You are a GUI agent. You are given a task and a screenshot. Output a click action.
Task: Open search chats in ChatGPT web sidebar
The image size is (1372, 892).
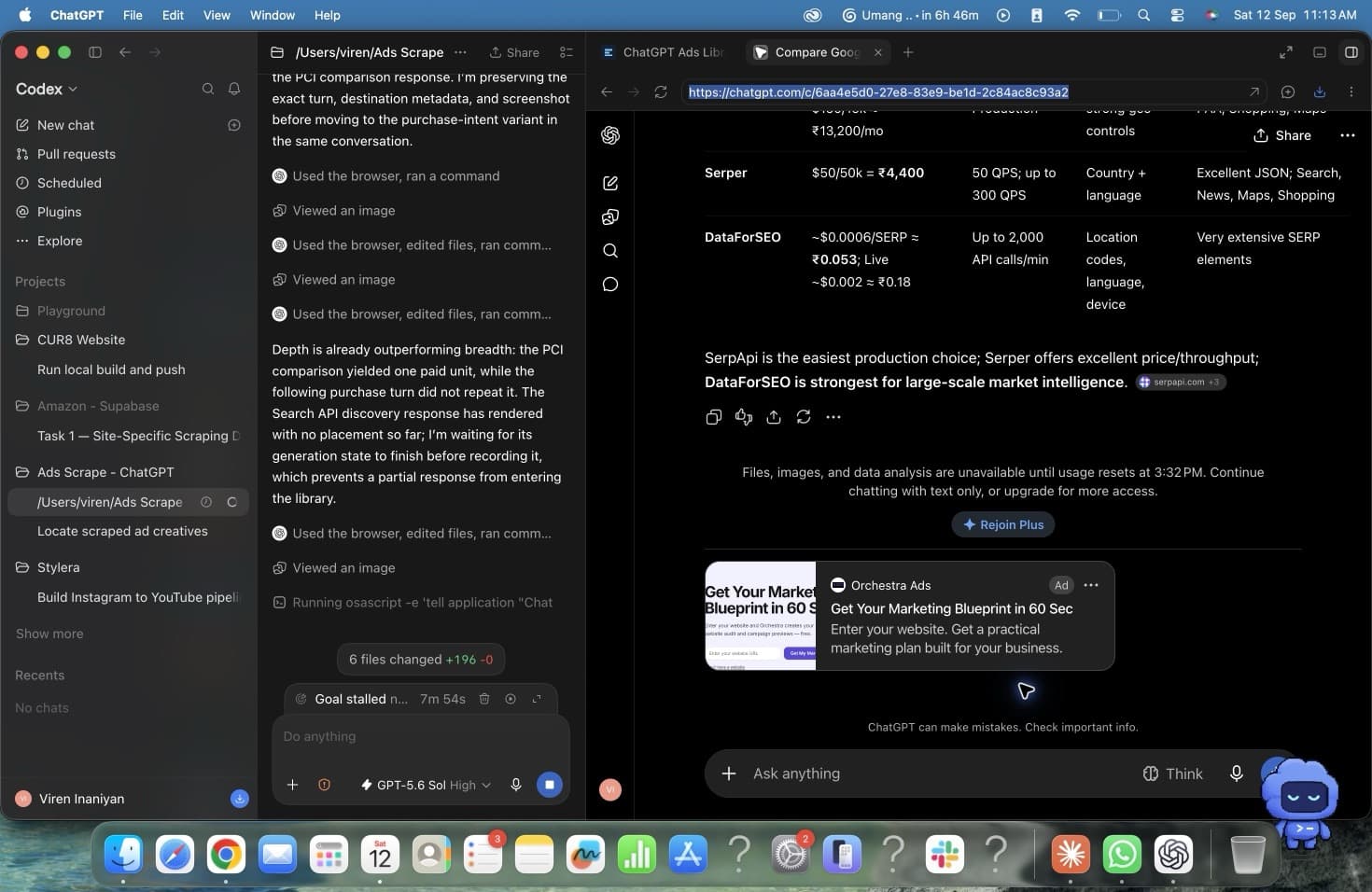[x=610, y=250]
